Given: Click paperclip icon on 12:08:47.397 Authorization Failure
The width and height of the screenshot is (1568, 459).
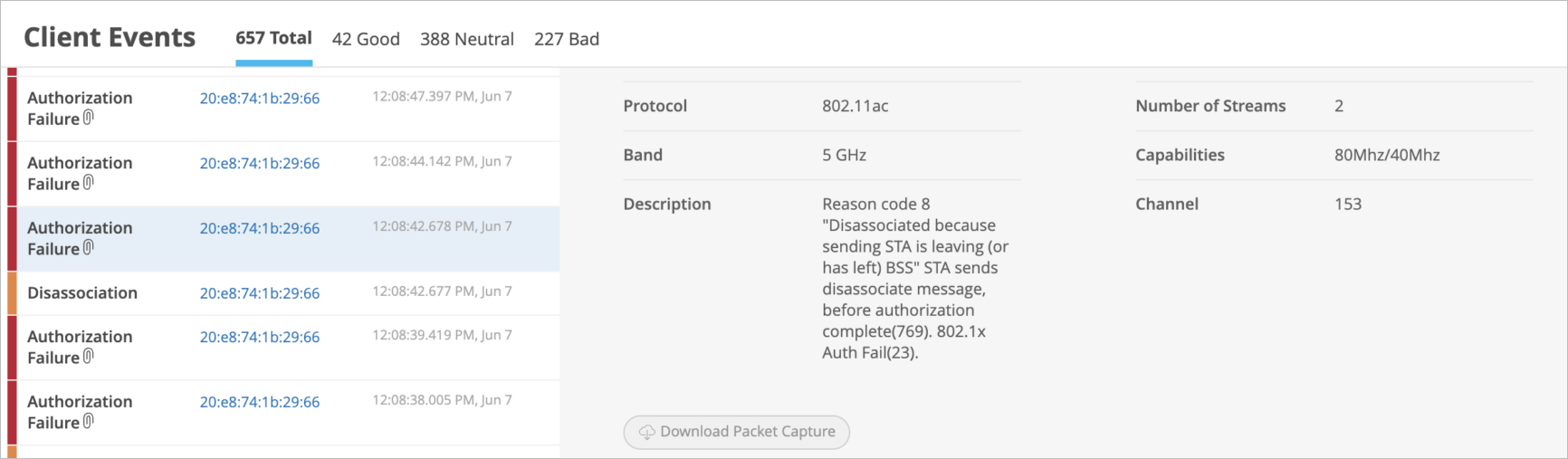Looking at the screenshot, I should (x=88, y=118).
